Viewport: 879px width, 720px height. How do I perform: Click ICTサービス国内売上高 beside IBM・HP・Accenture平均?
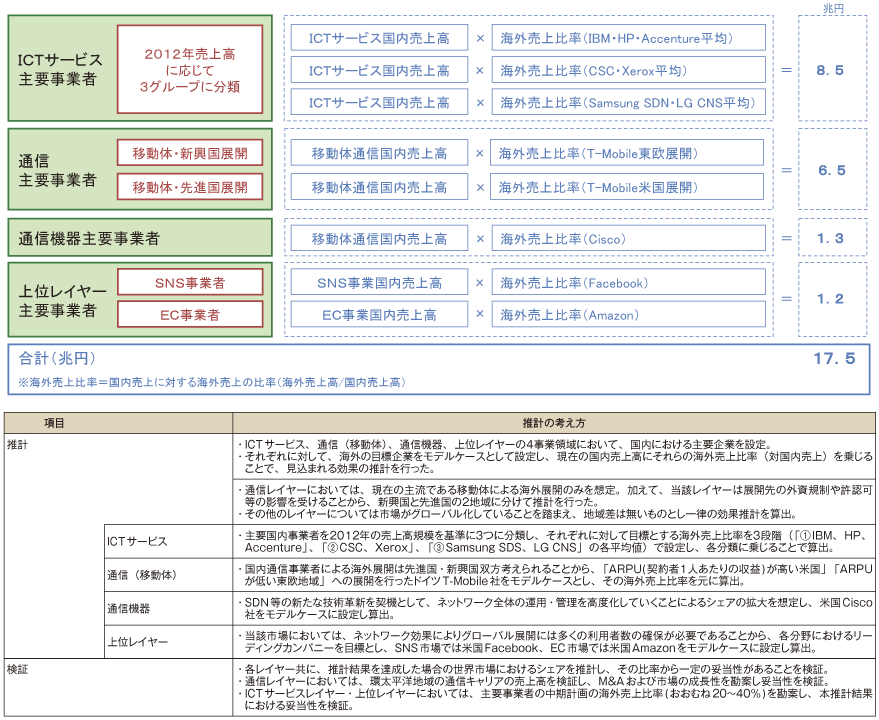379,38
